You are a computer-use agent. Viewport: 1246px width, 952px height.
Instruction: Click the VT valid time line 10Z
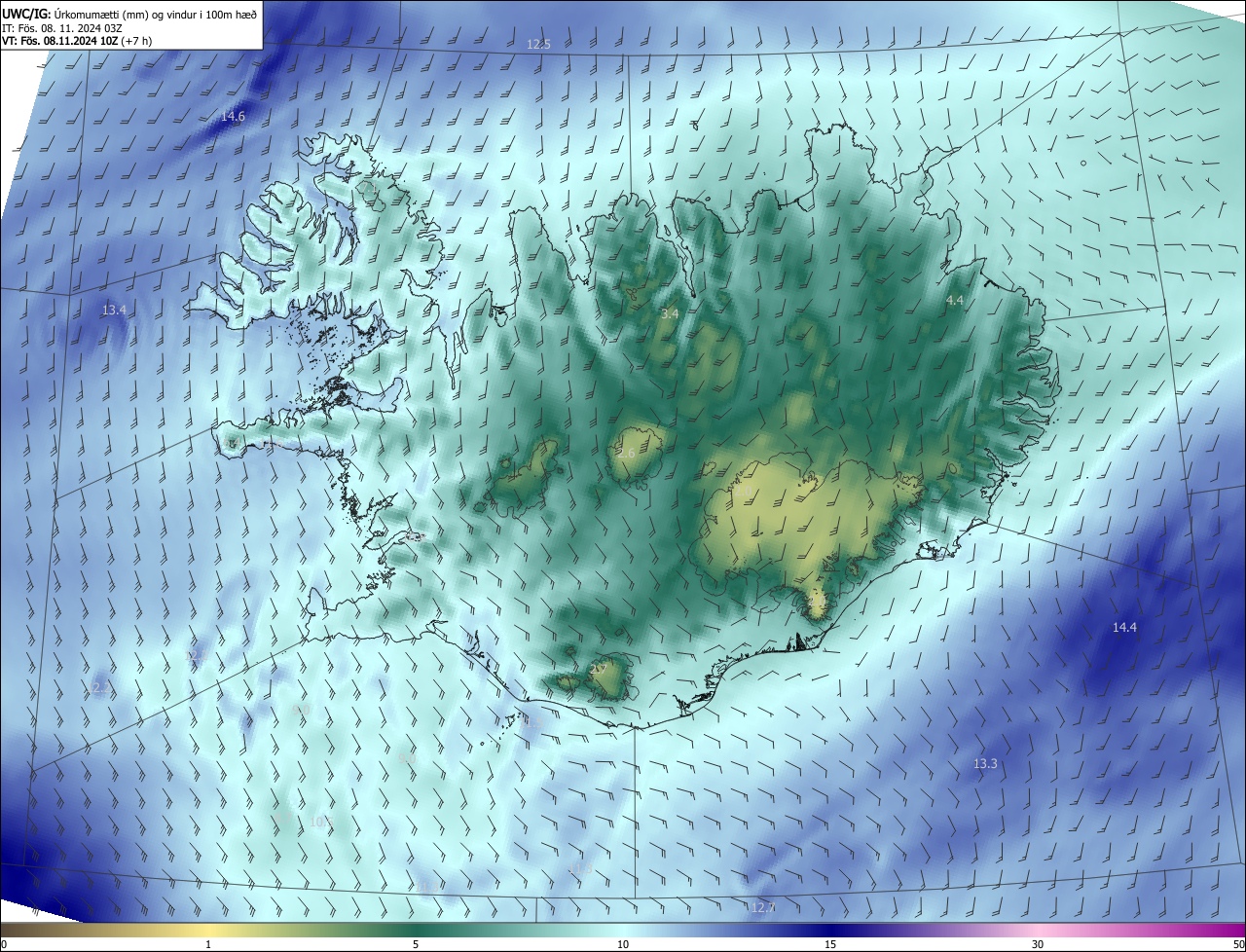click(77, 41)
